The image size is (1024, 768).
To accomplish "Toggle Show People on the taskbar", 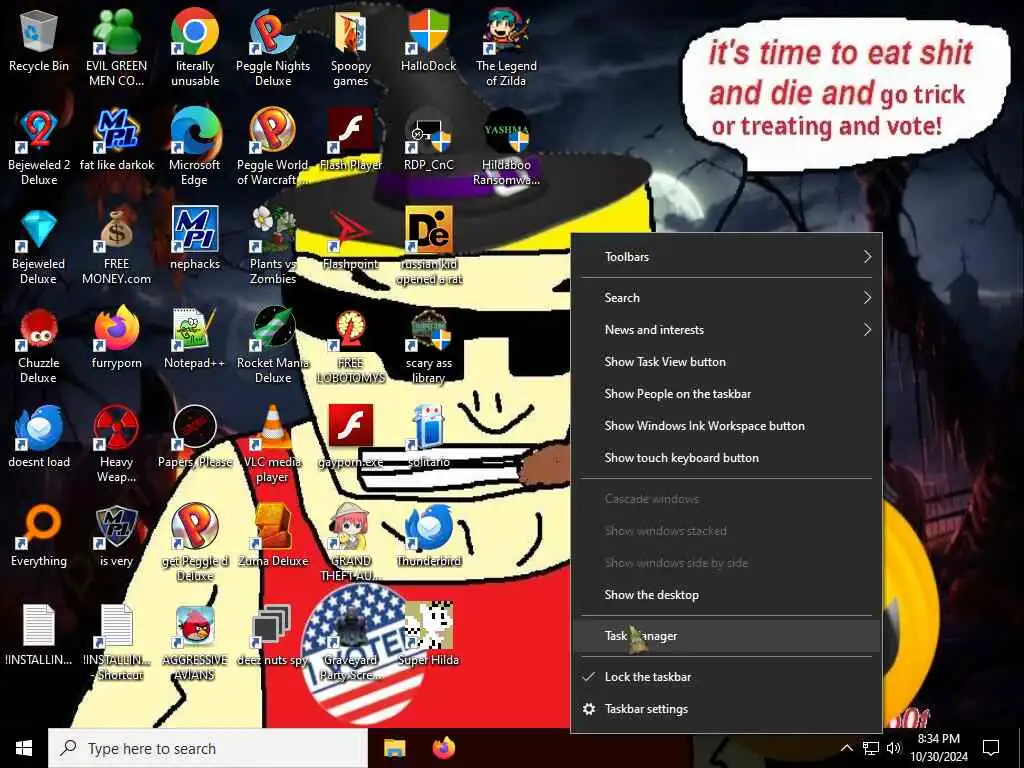I will 726,393.
